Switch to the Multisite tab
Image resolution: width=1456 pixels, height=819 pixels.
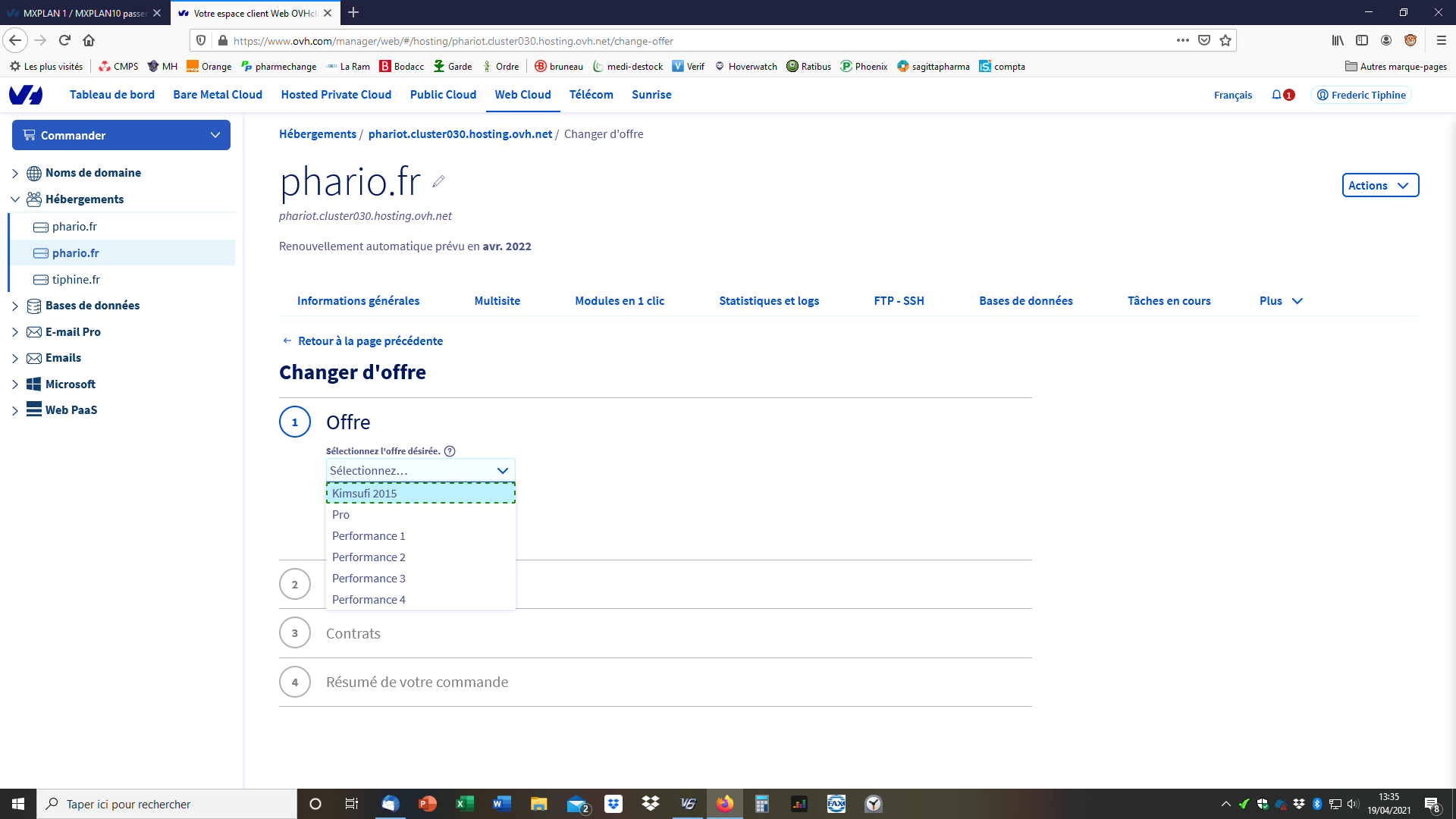tap(497, 301)
